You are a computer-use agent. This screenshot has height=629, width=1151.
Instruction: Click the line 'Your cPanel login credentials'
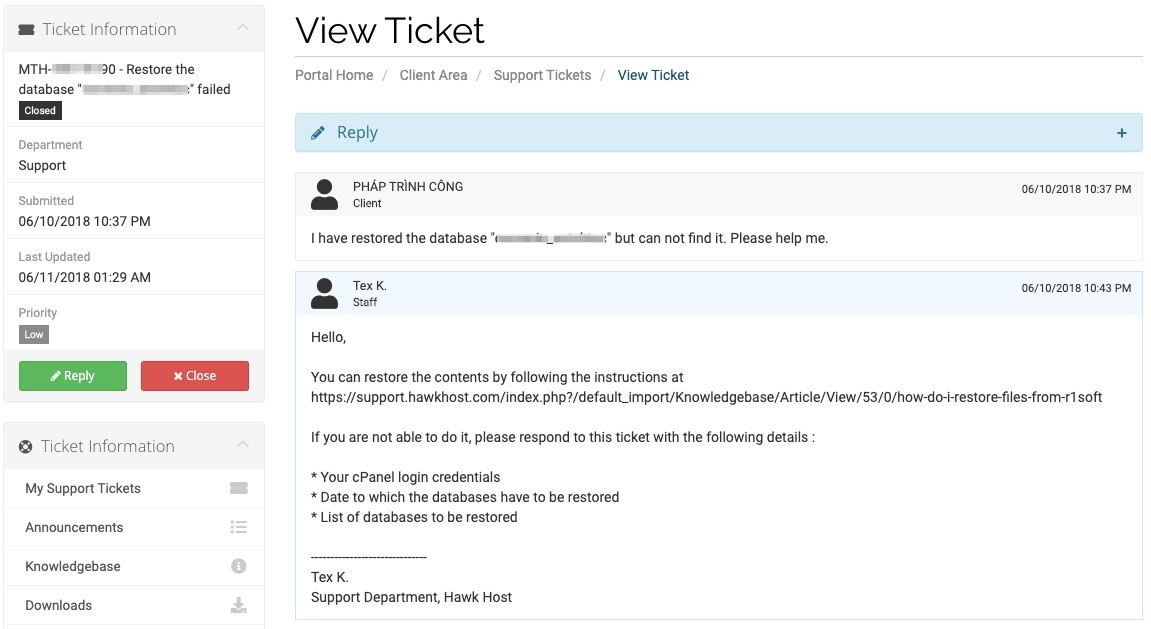pyautogui.click(x=405, y=477)
